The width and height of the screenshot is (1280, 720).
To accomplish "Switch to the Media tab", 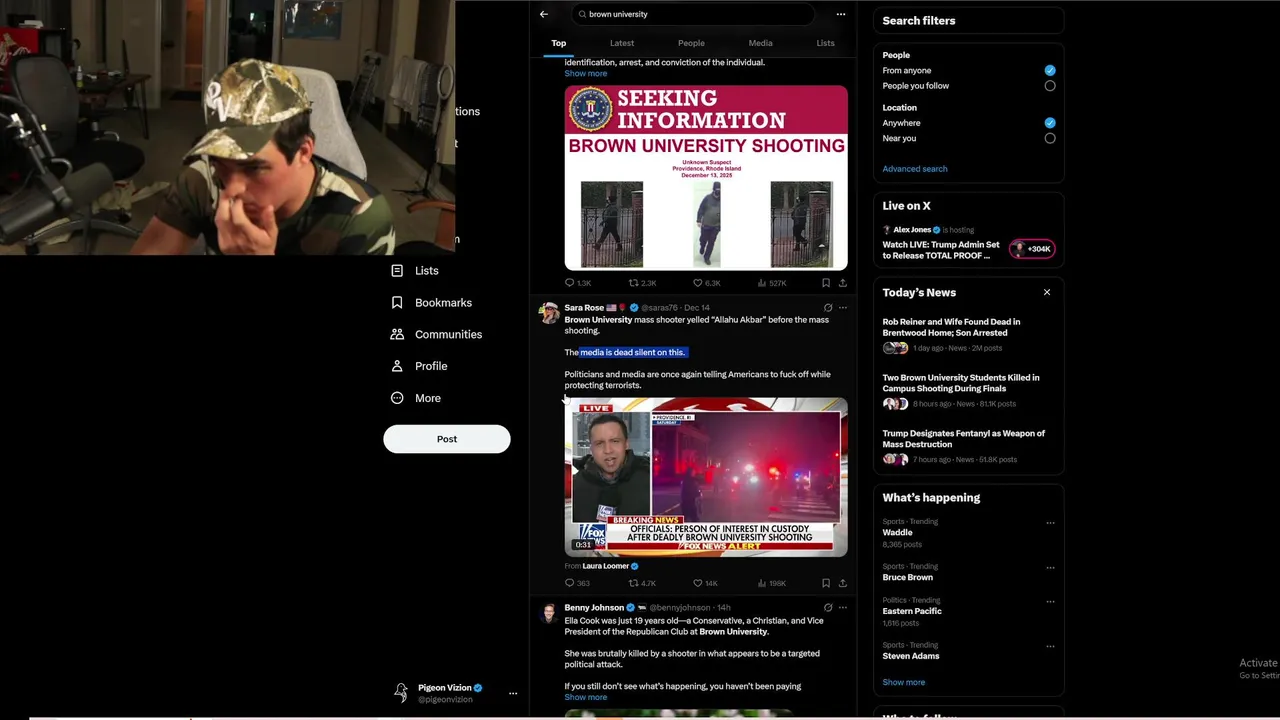I will (x=760, y=43).
